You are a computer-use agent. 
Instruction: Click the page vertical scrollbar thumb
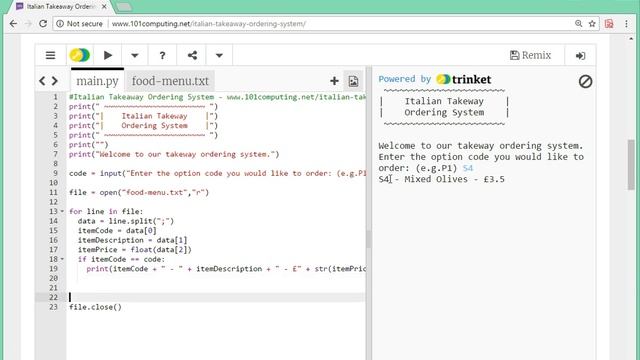tap(631, 164)
